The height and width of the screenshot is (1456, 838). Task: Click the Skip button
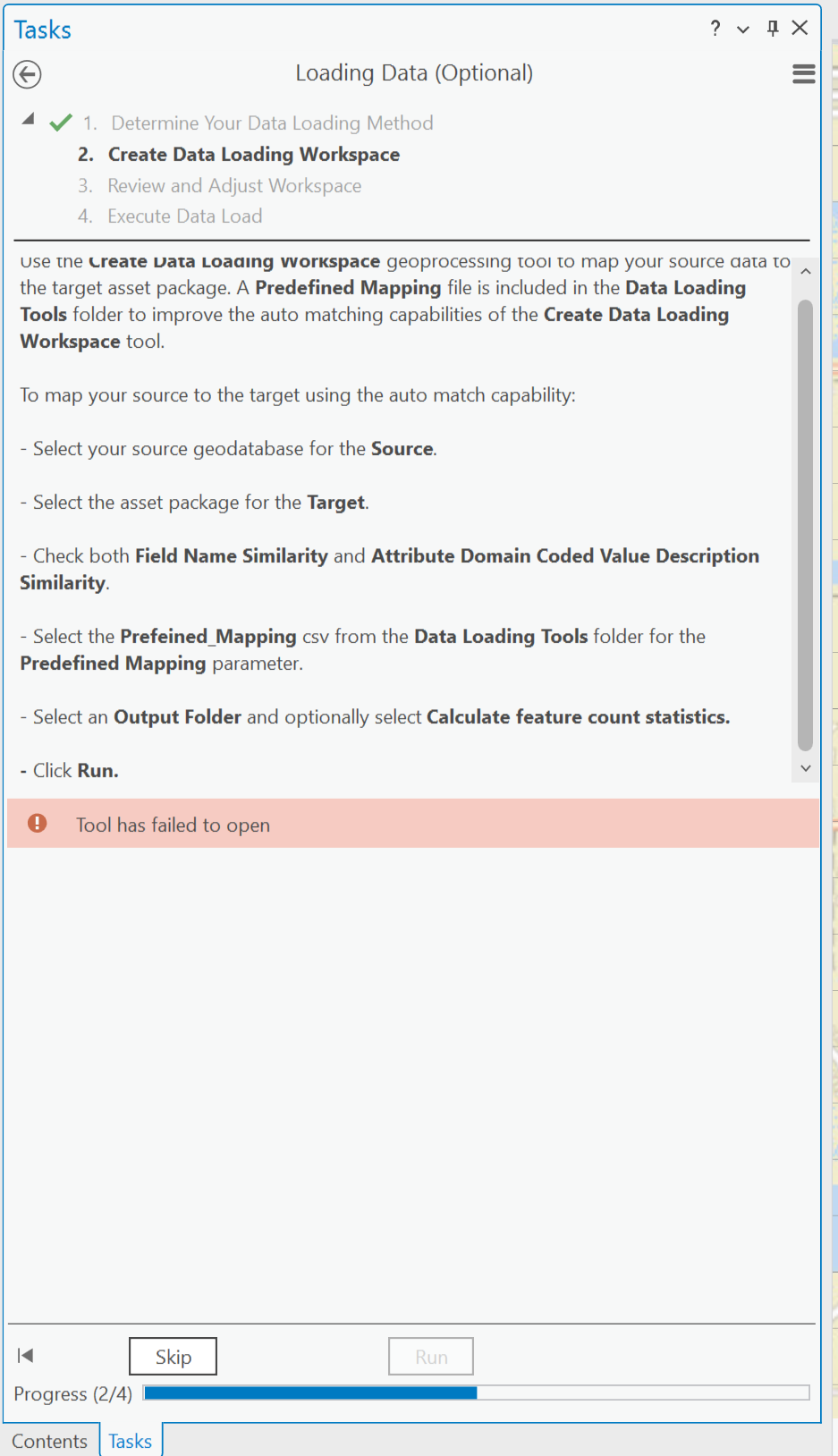(172, 1355)
